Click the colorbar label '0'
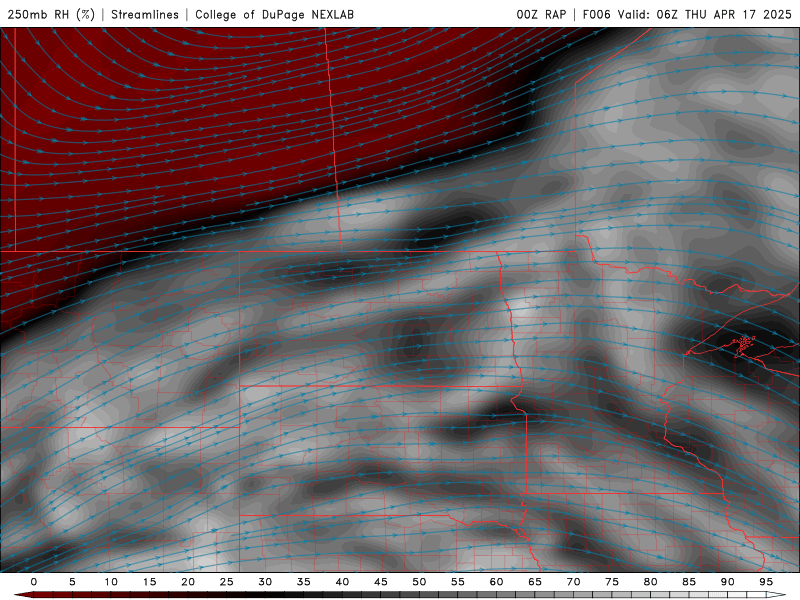The width and height of the screenshot is (800, 600). point(34,582)
